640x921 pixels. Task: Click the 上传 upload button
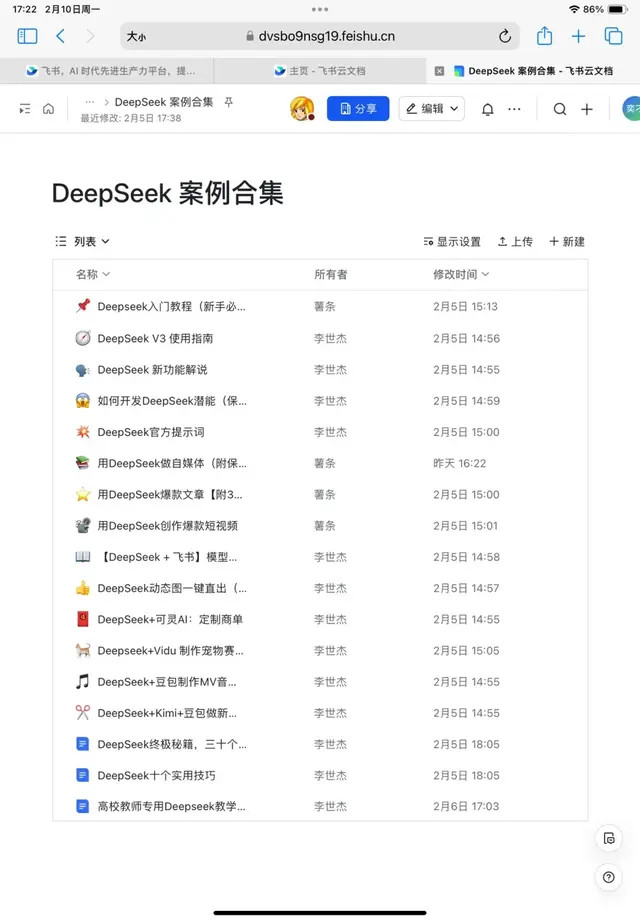(x=515, y=241)
